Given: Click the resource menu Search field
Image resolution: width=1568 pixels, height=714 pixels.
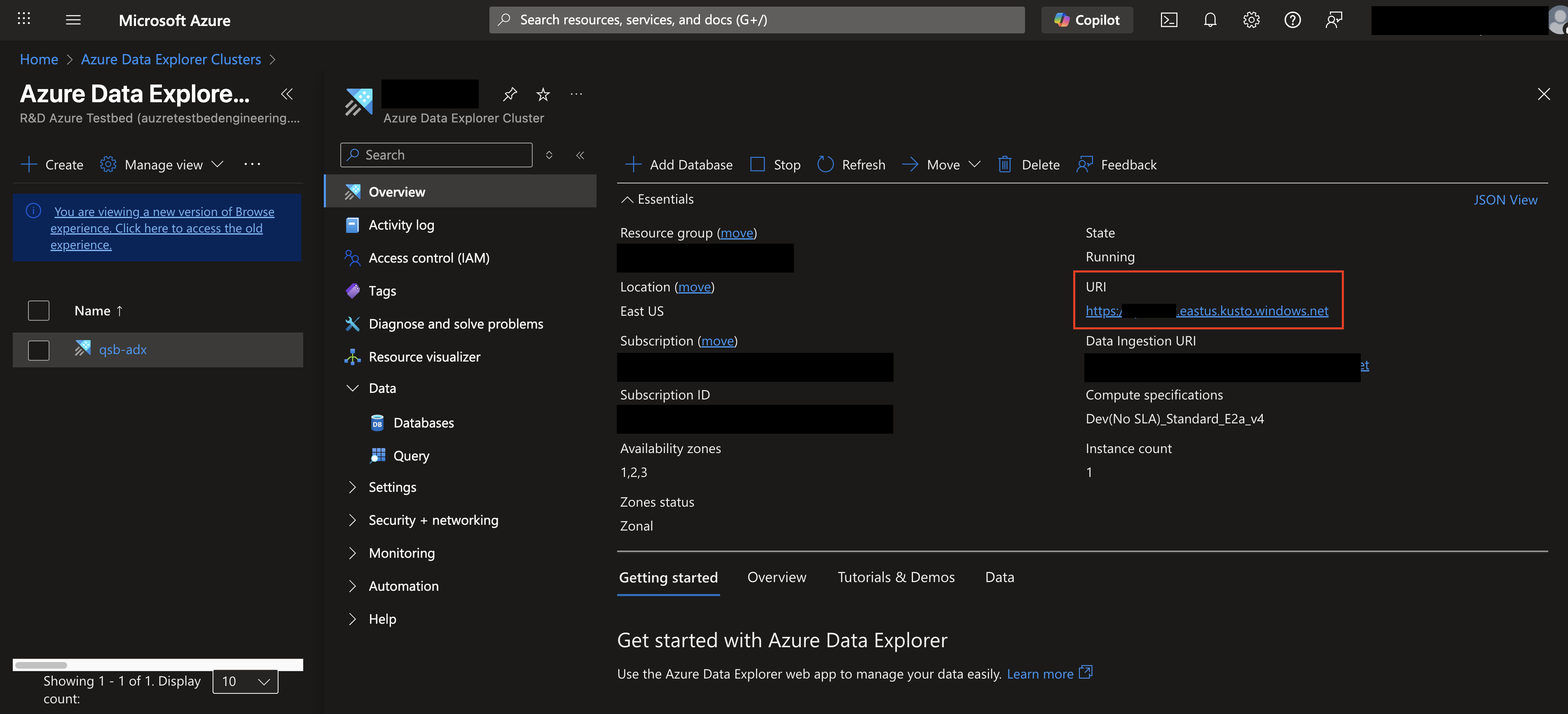Looking at the screenshot, I should (x=436, y=155).
